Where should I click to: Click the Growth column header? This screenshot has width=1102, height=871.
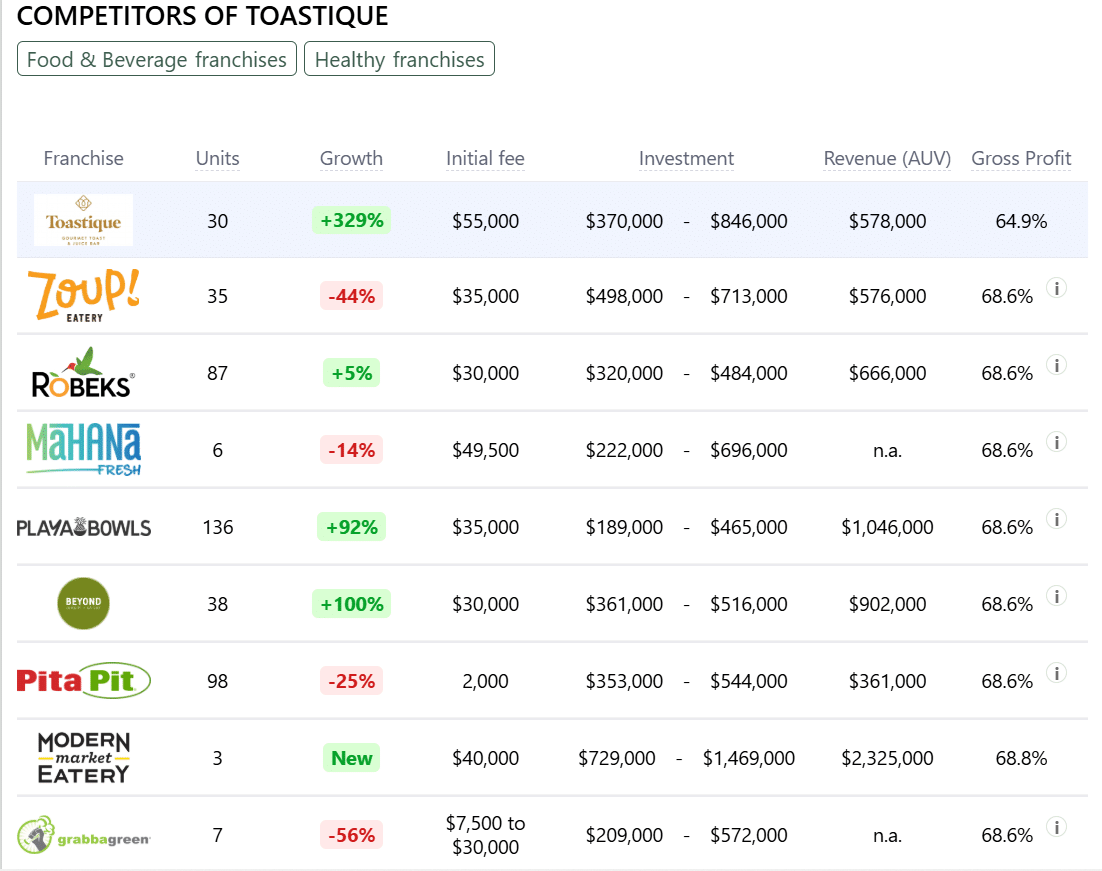(351, 159)
